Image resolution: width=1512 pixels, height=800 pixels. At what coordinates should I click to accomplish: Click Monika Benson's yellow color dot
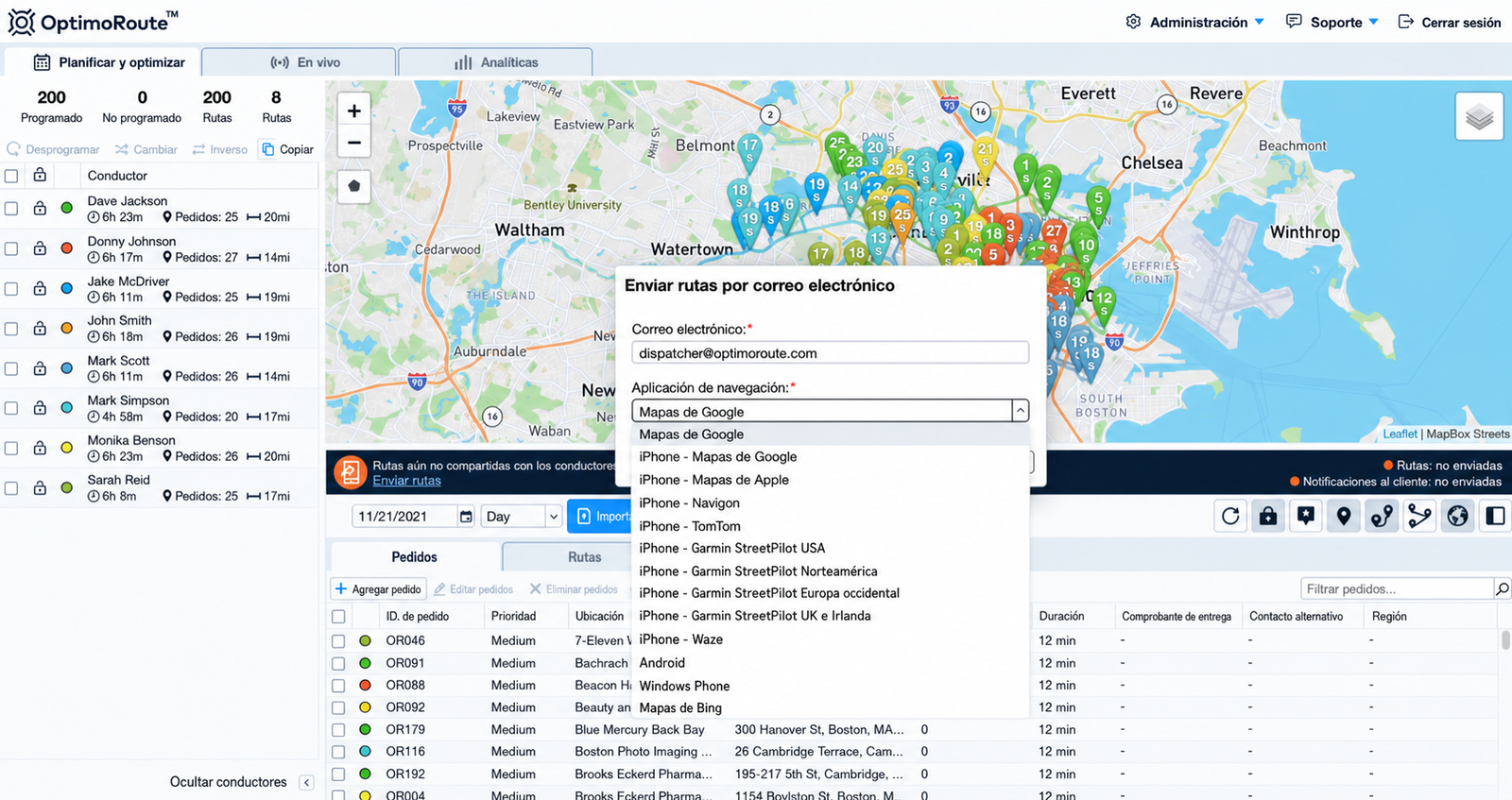click(x=66, y=448)
